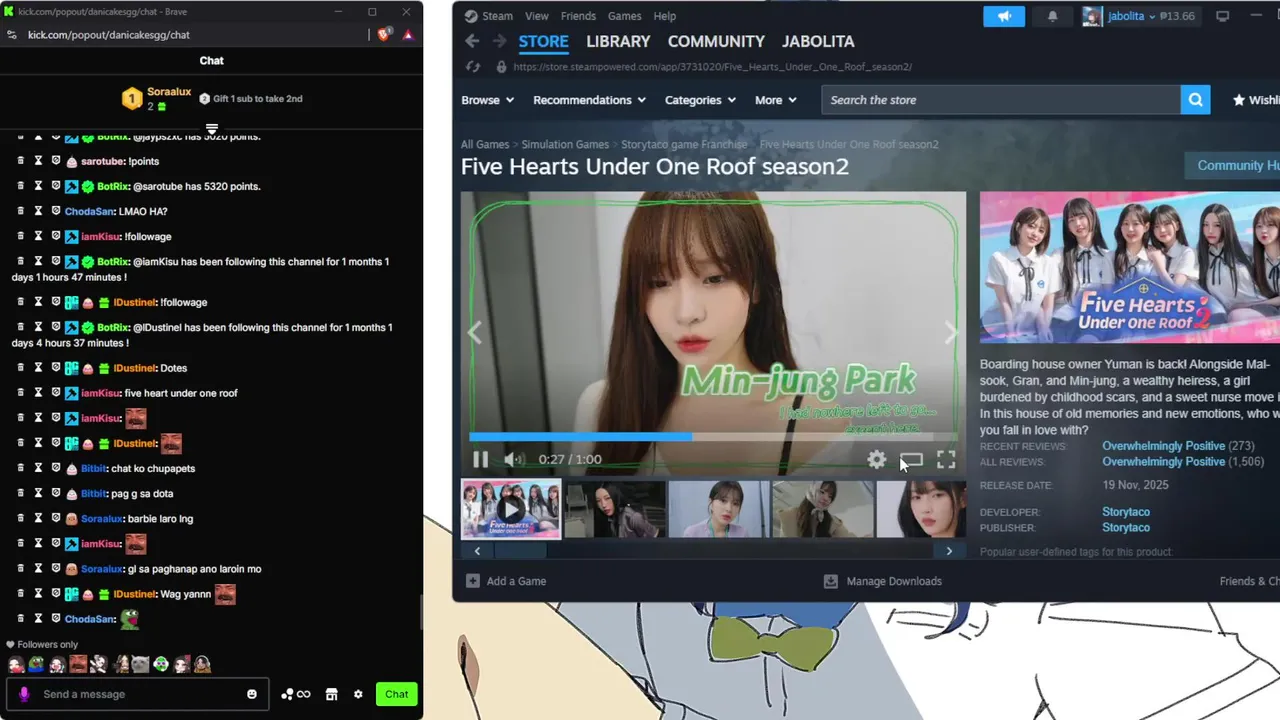Open the Storytaco developer link
Image resolution: width=1280 pixels, height=720 pixels.
tap(1126, 512)
